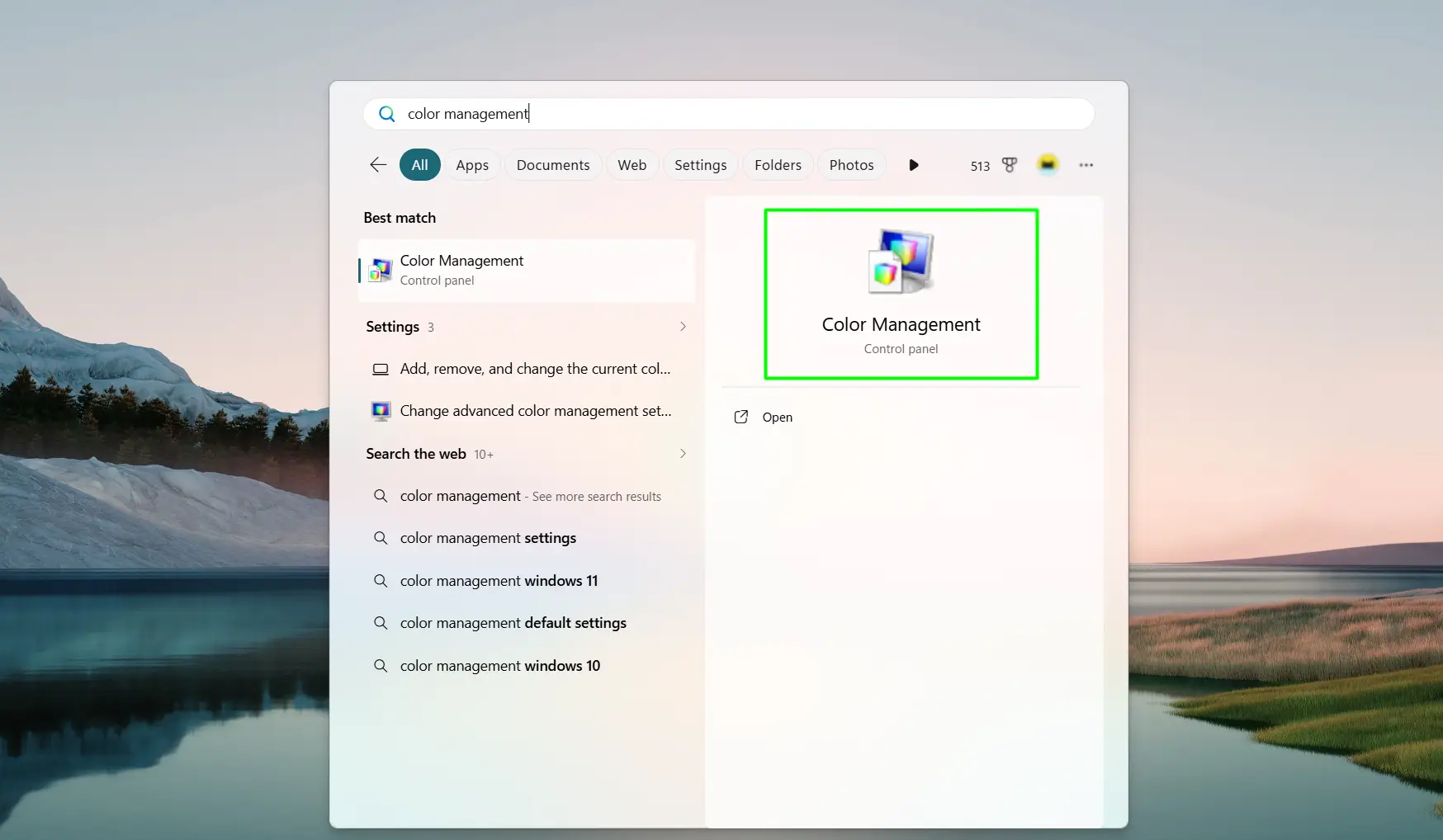Click search icon beside color management settings

pos(381,538)
